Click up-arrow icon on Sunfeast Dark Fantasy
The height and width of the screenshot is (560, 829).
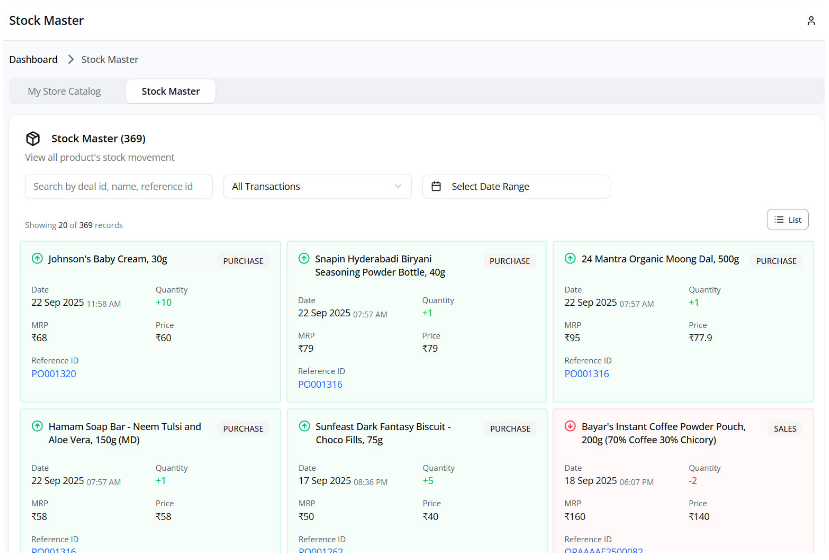304,427
